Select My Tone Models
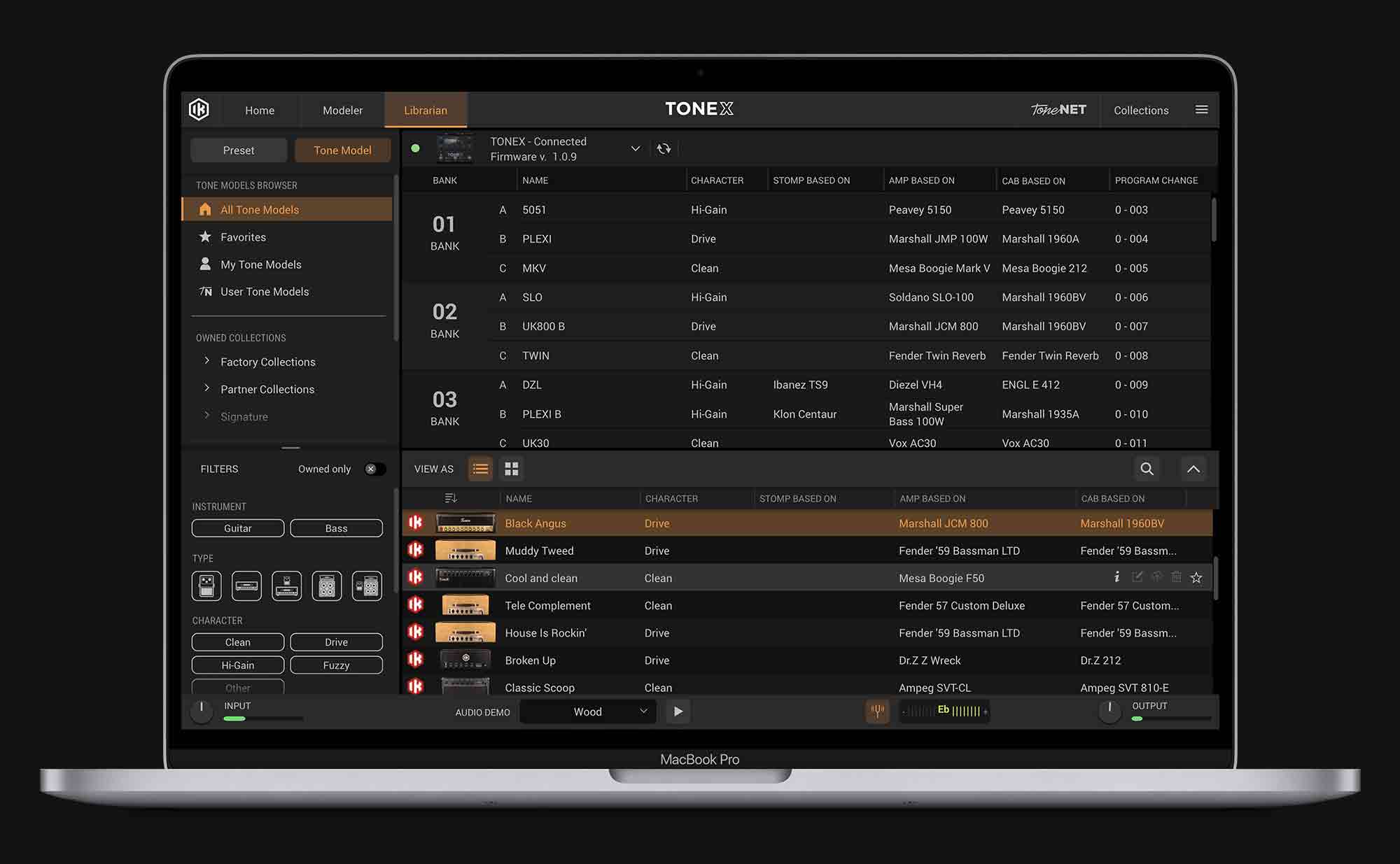1400x864 pixels. (287, 264)
